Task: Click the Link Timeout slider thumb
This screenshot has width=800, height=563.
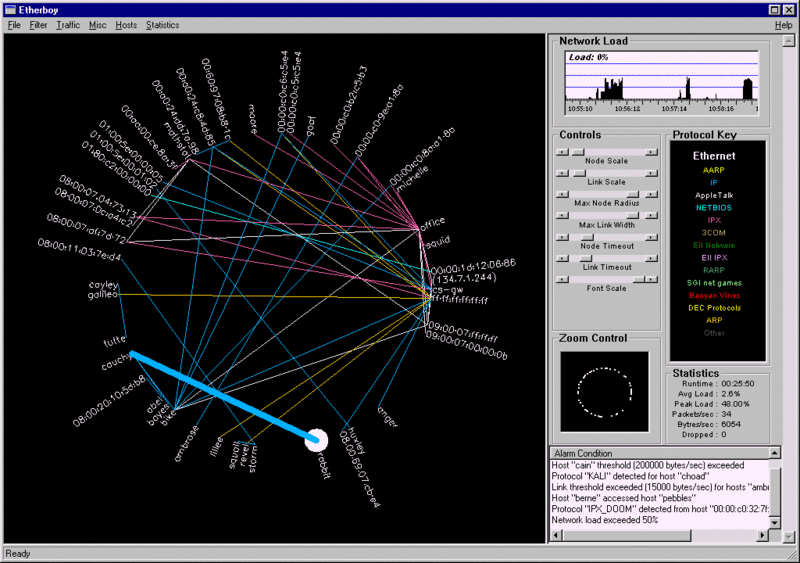Action: (x=586, y=258)
